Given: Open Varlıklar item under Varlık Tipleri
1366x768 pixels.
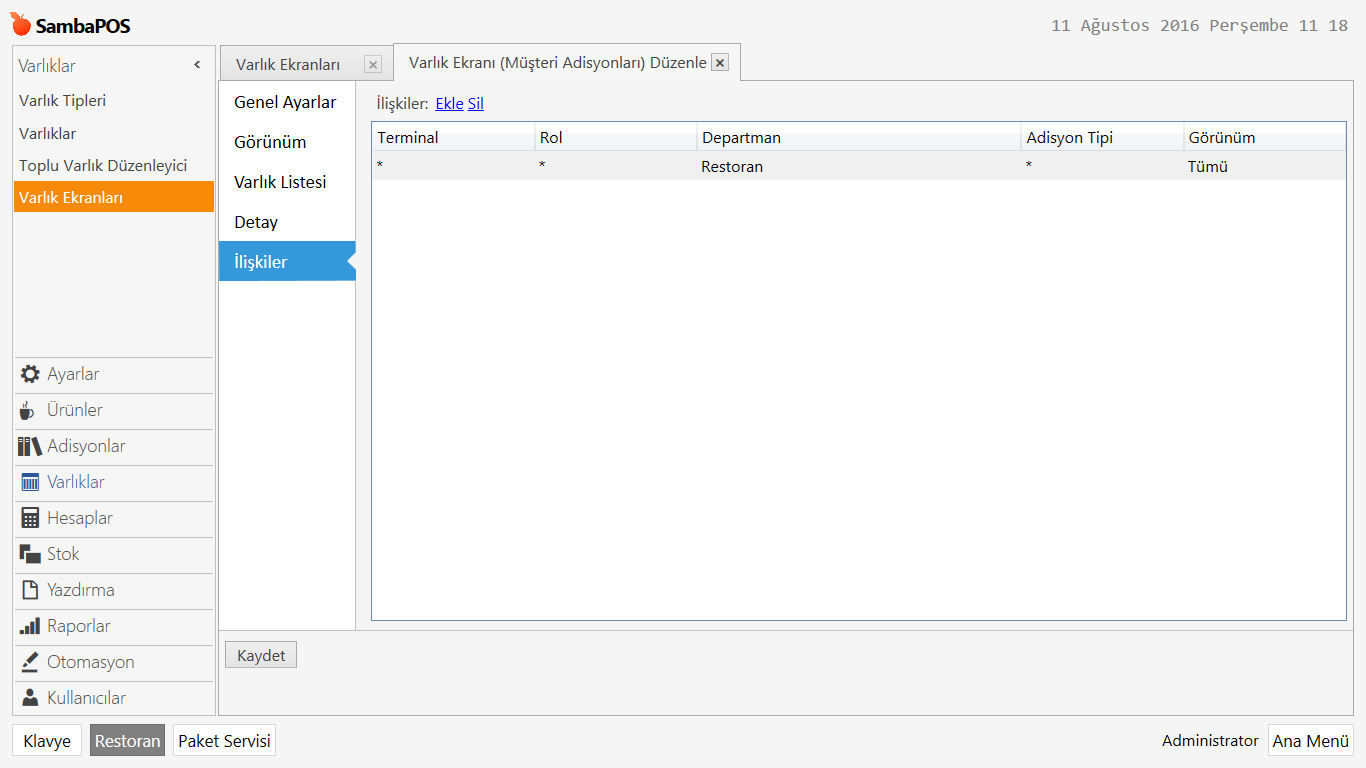Looking at the screenshot, I should pyautogui.click(x=114, y=133).
